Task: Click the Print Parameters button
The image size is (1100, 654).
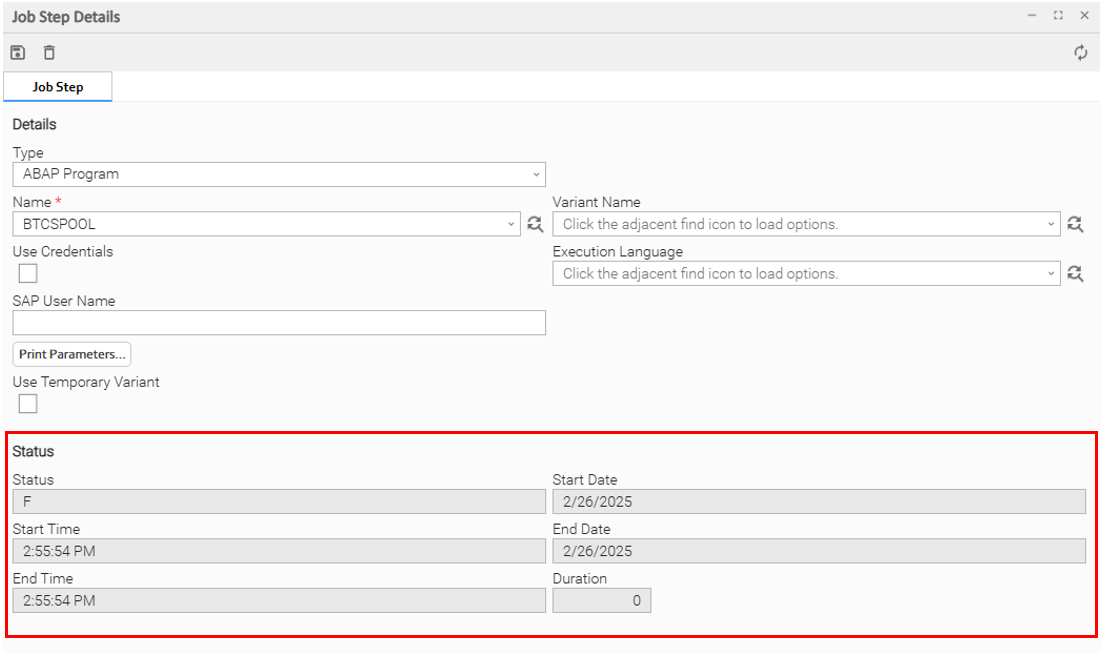Action: point(72,354)
